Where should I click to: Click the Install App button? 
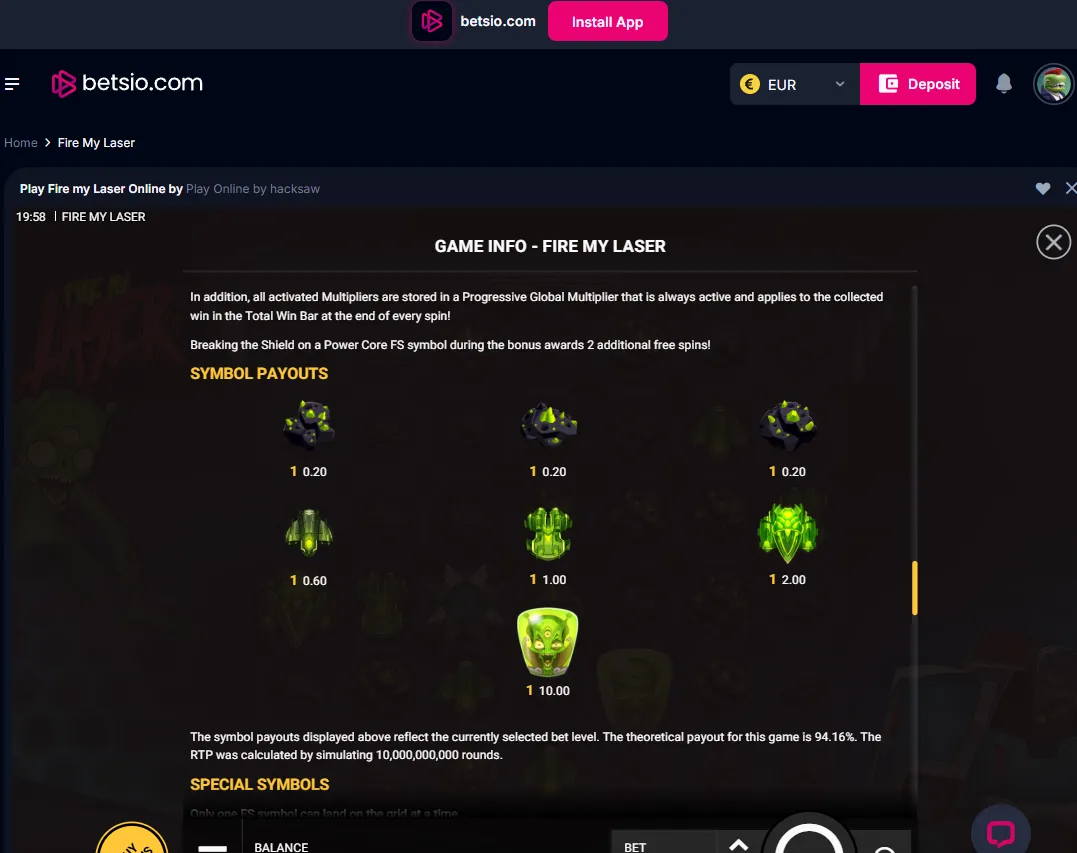pyautogui.click(x=607, y=21)
